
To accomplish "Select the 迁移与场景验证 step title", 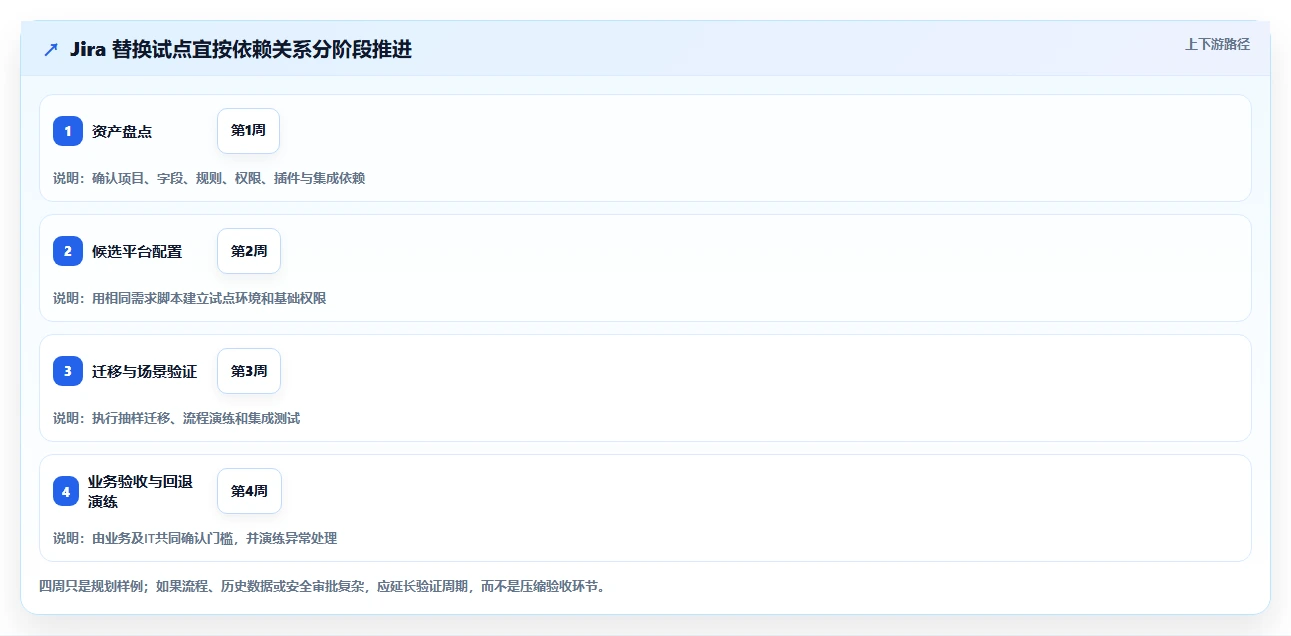I will tap(144, 371).
